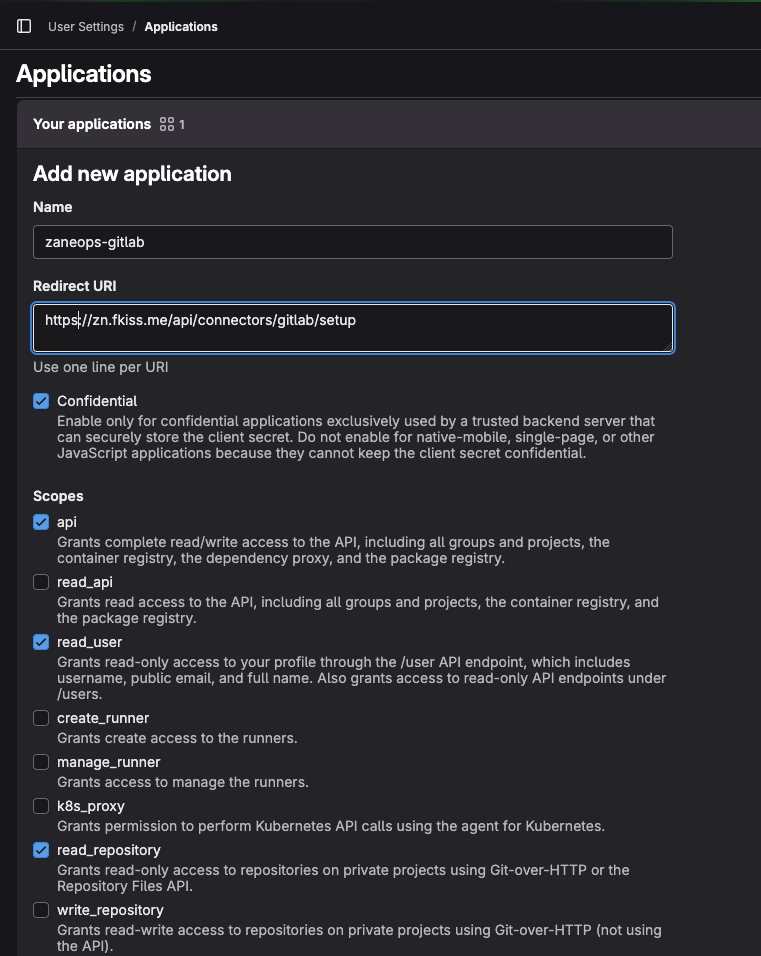761x956 pixels.
Task: Focus the Name input field
Action: click(x=352, y=242)
